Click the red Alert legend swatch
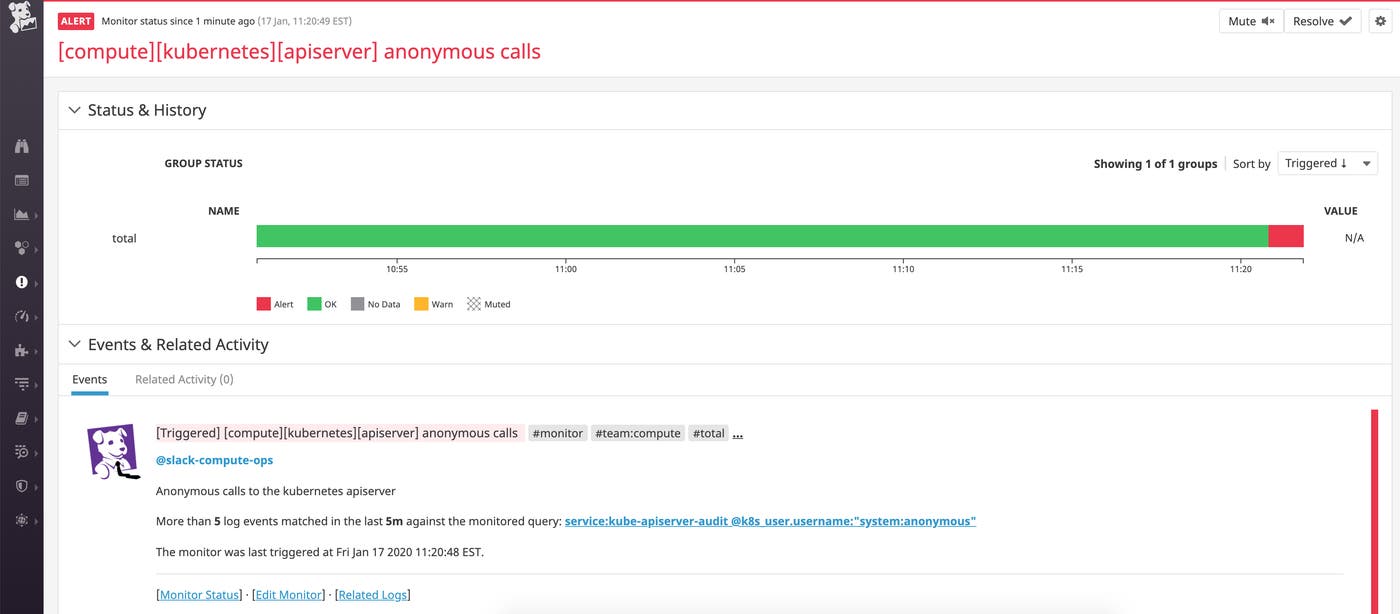The image size is (1400, 614). [x=262, y=304]
